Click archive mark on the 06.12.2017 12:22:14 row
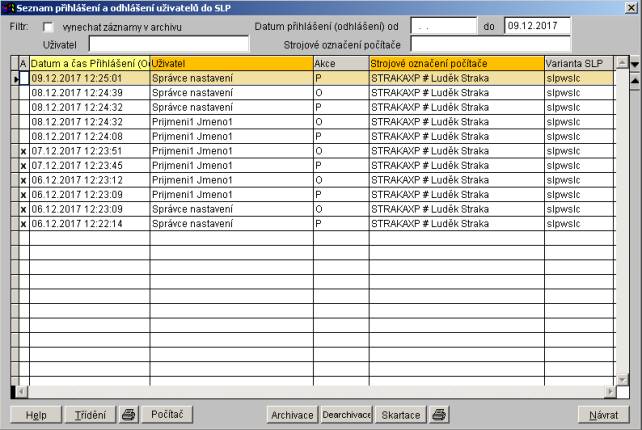This screenshot has width=642, height=430. (23, 224)
